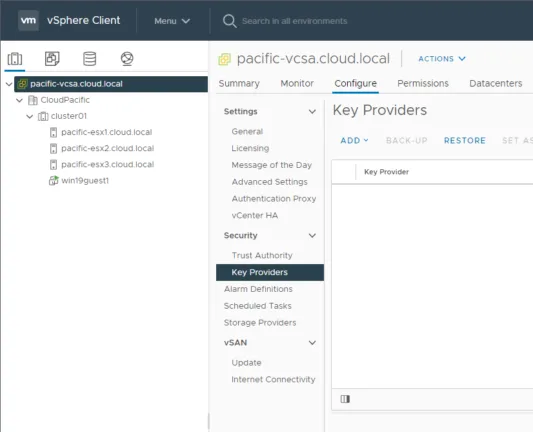Open vCenter HA
Viewport: 533px width, 432px height.
[255, 215]
